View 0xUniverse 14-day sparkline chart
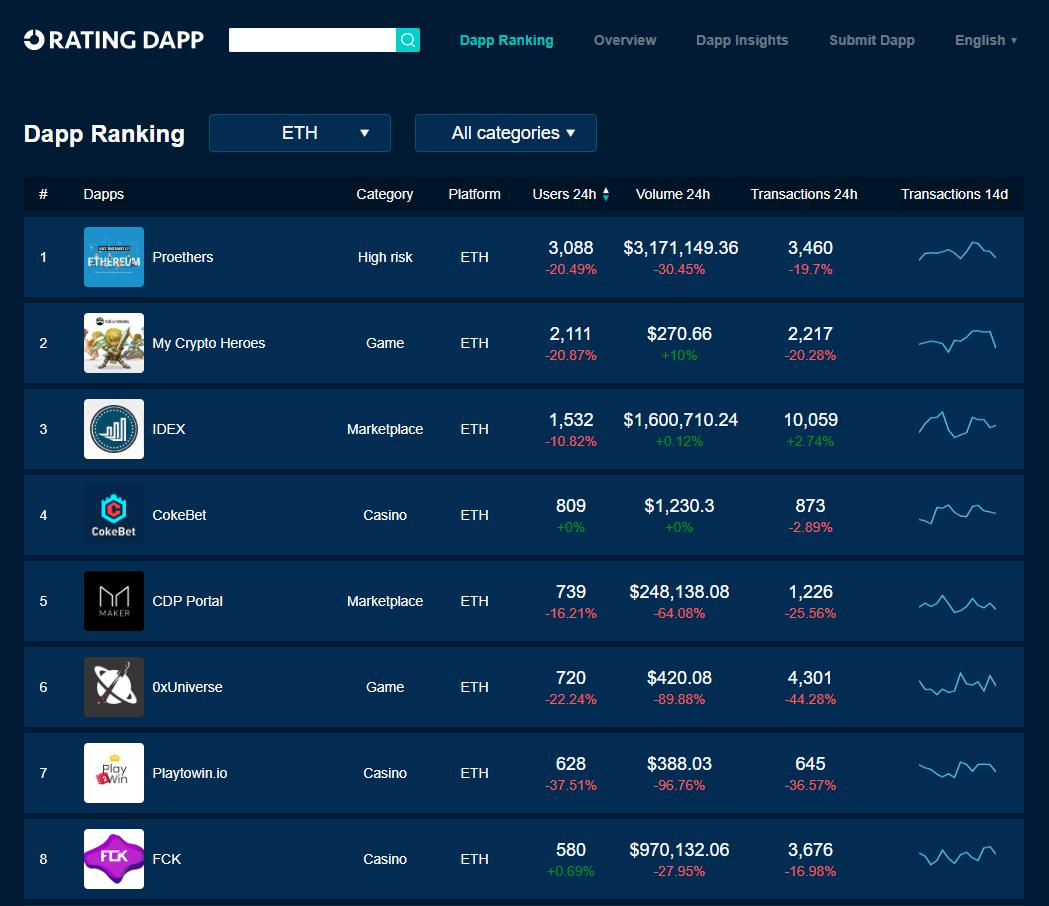Screen dimensions: 1049x906 (x=957, y=683)
